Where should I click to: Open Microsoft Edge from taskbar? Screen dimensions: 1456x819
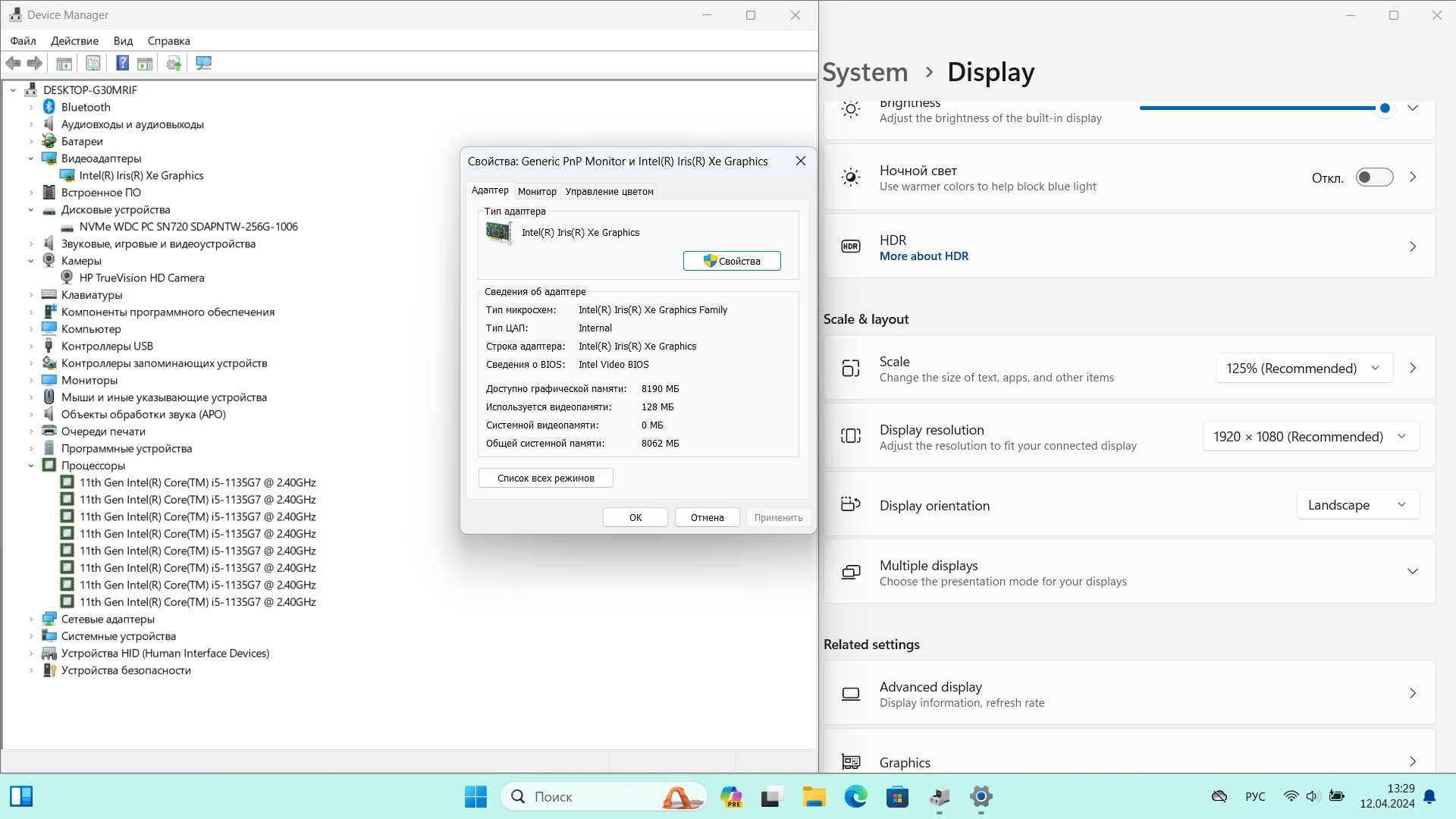856,797
